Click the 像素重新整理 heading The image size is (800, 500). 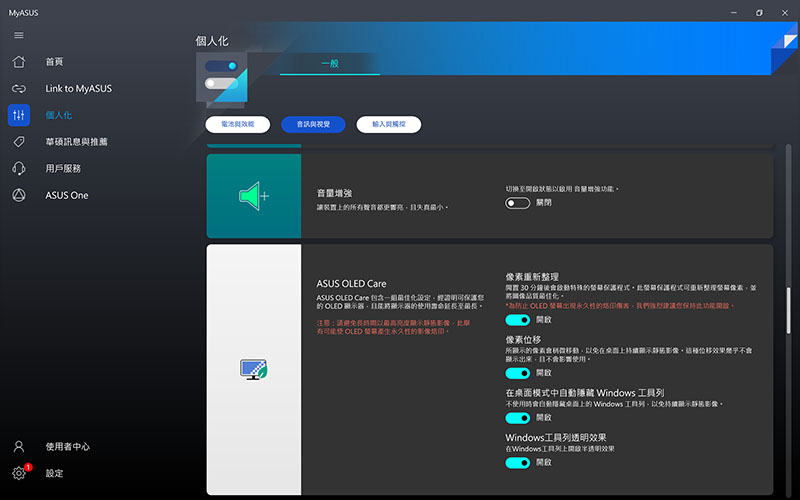532,277
